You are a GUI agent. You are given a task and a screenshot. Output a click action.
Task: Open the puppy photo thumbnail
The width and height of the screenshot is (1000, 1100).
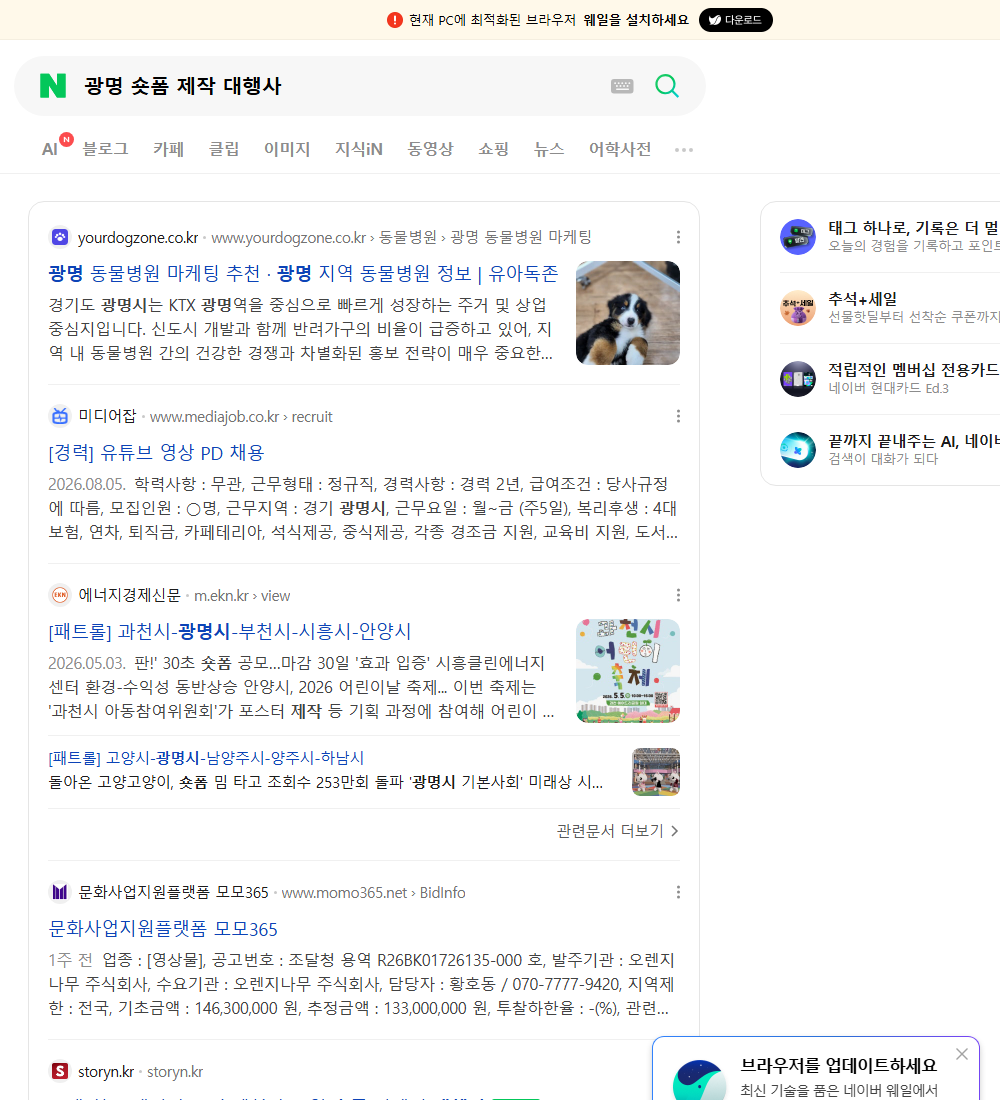[627, 313]
